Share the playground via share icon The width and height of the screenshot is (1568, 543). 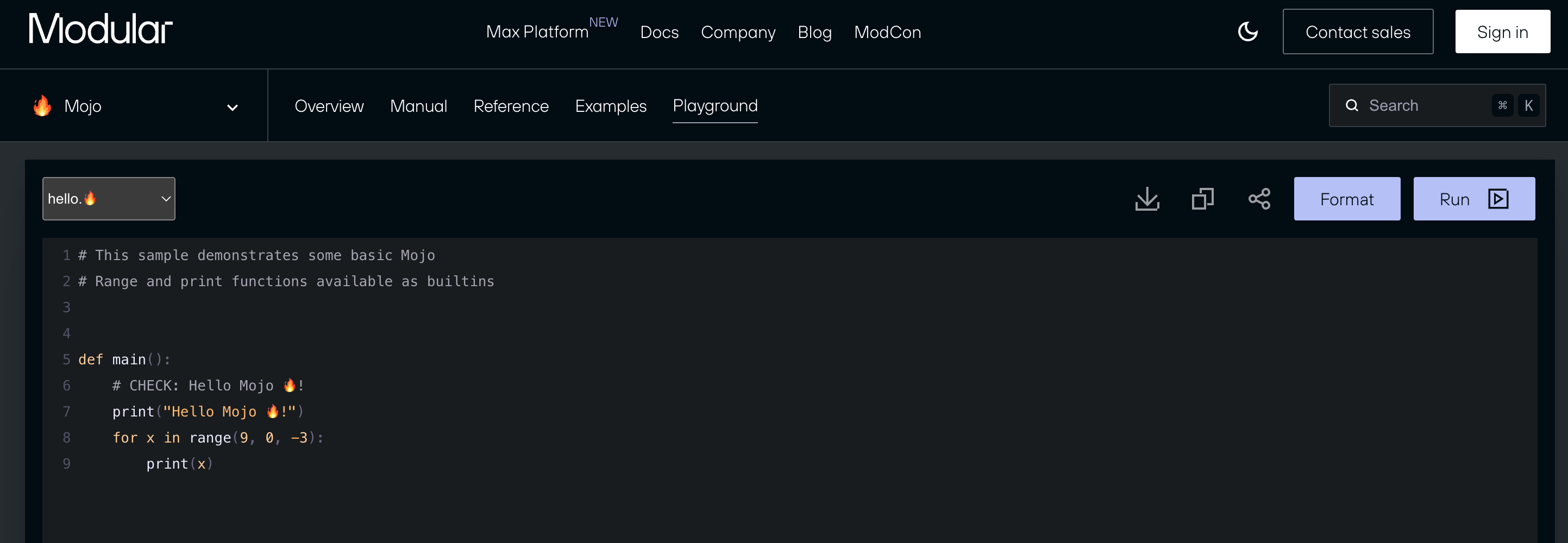pyautogui.click(x=1259, y=199)
